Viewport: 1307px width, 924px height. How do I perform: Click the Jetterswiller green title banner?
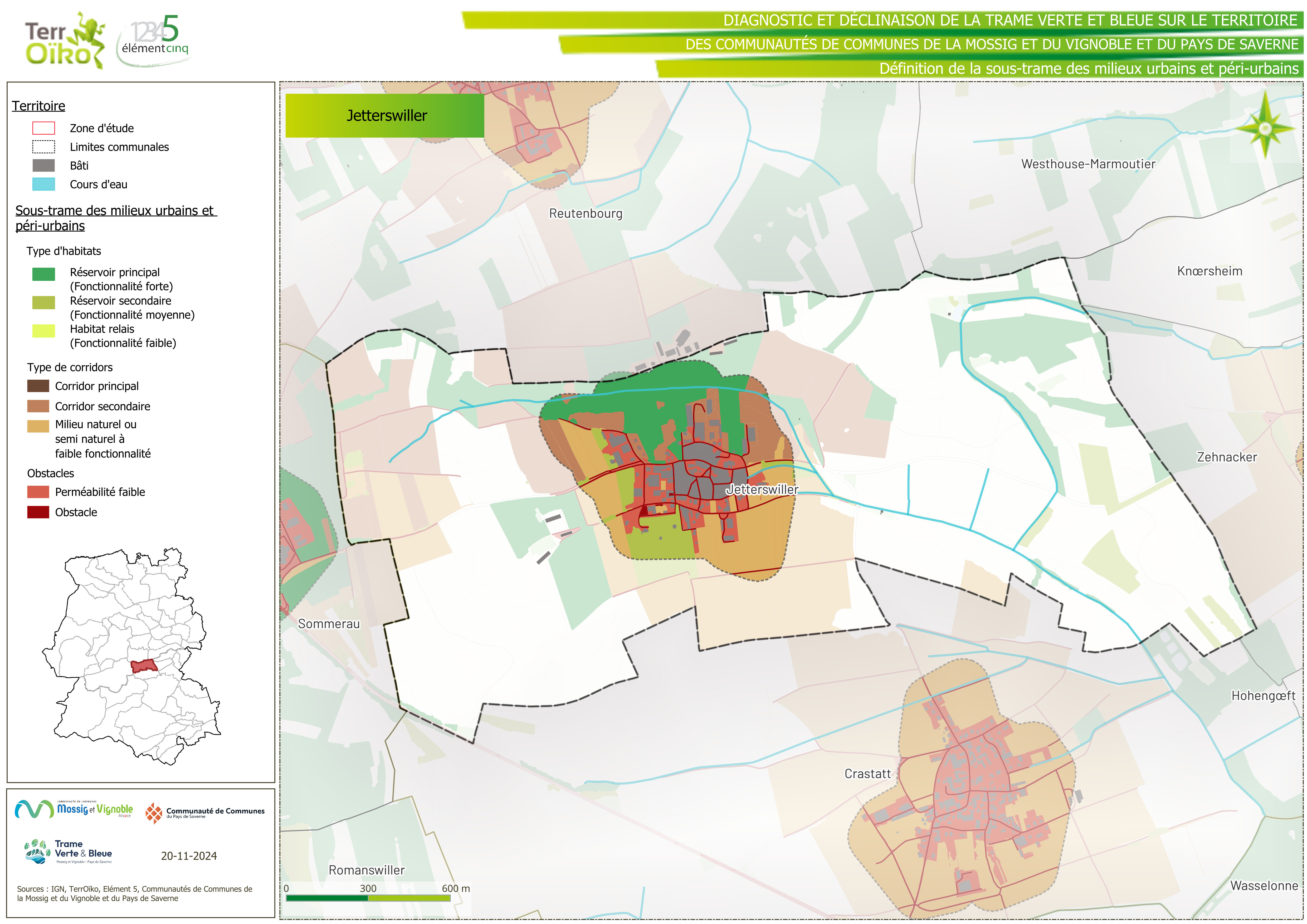point(385,116)
